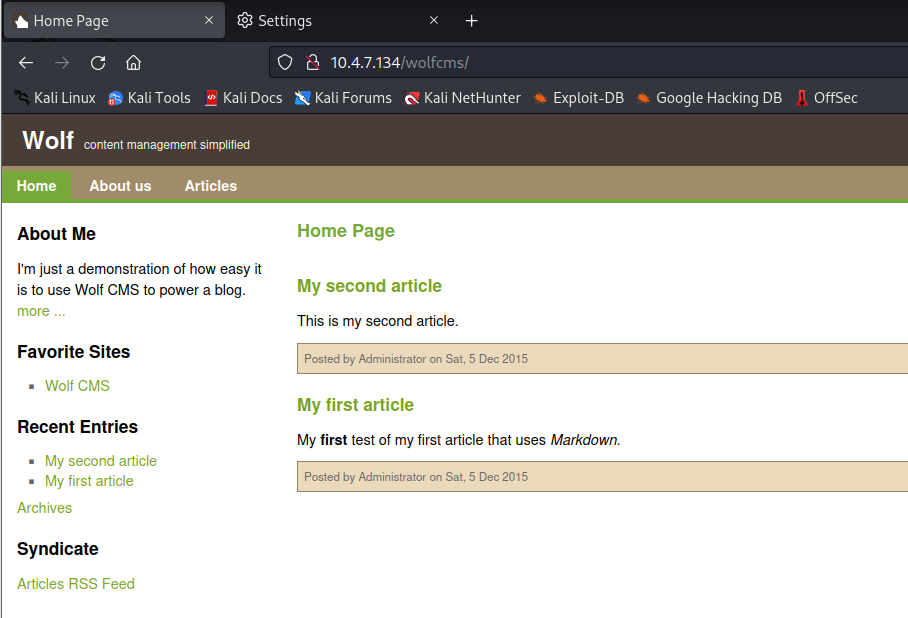Click the Home Page tab favicon
Image resolution: width=908 pixels, height=618 pixels.
click(x=21, y=21)
